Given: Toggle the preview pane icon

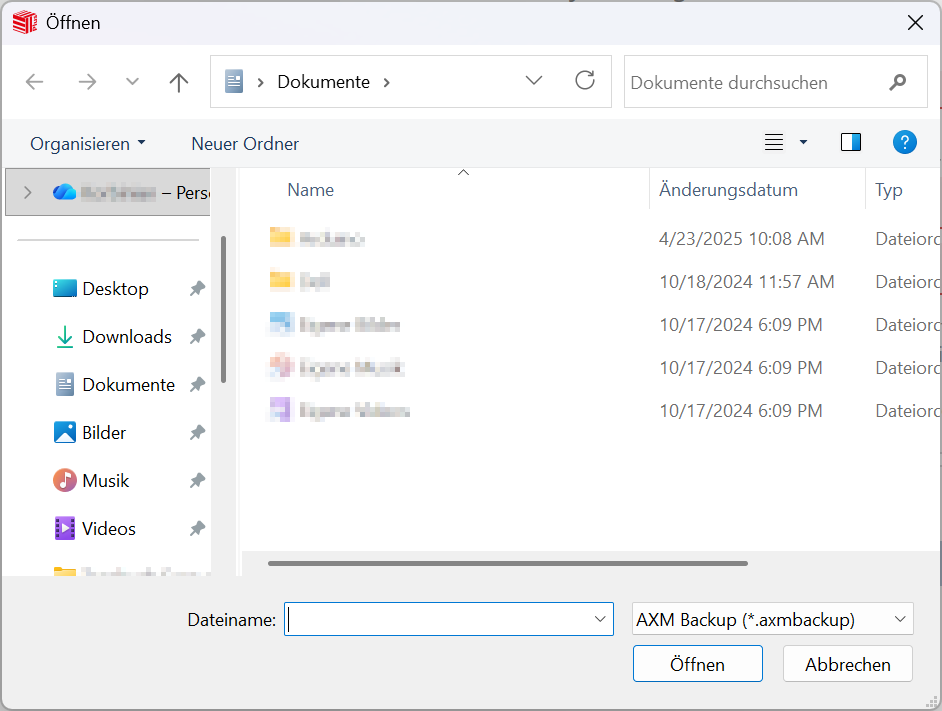Looking at the screenshot, I should 851,142.
